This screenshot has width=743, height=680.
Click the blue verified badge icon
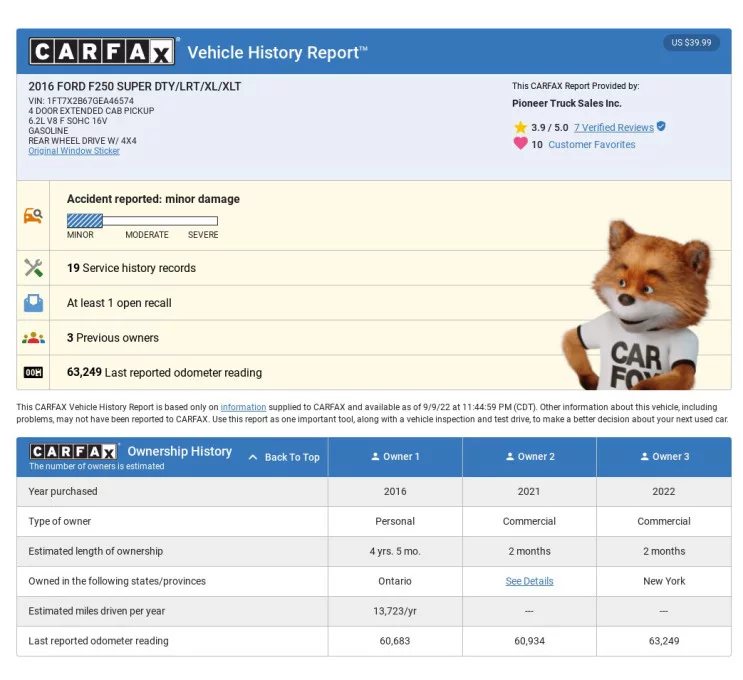click(661, 127)
